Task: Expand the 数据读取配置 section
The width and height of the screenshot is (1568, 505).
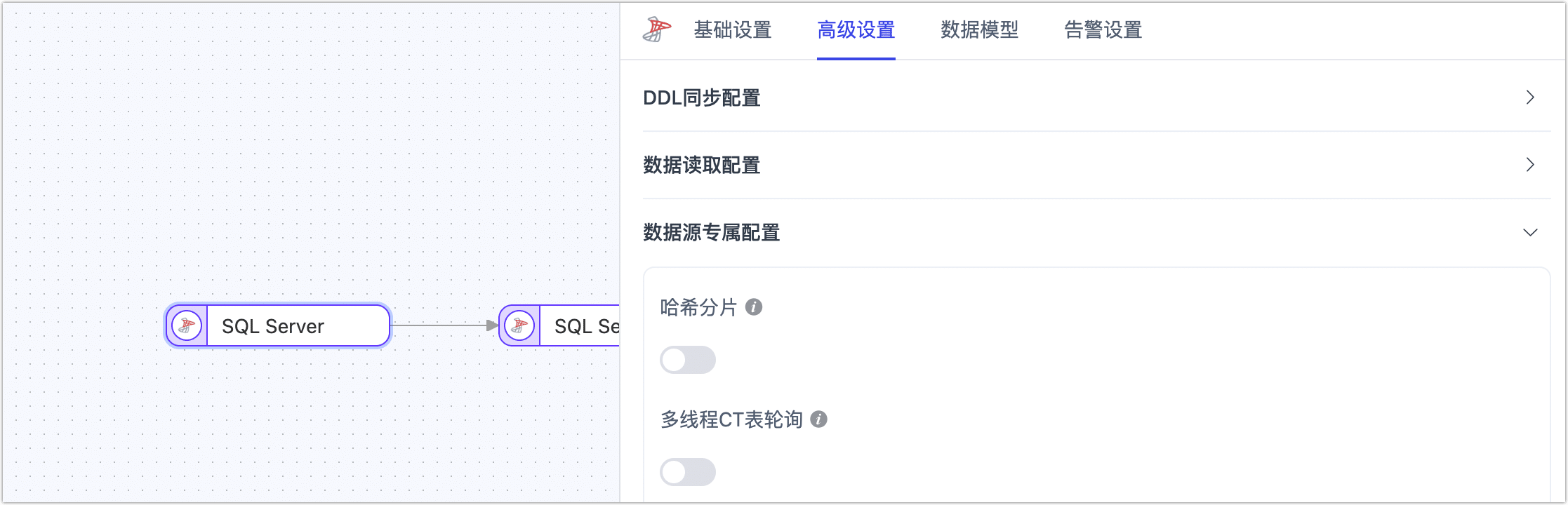Action: [1530, 165]
